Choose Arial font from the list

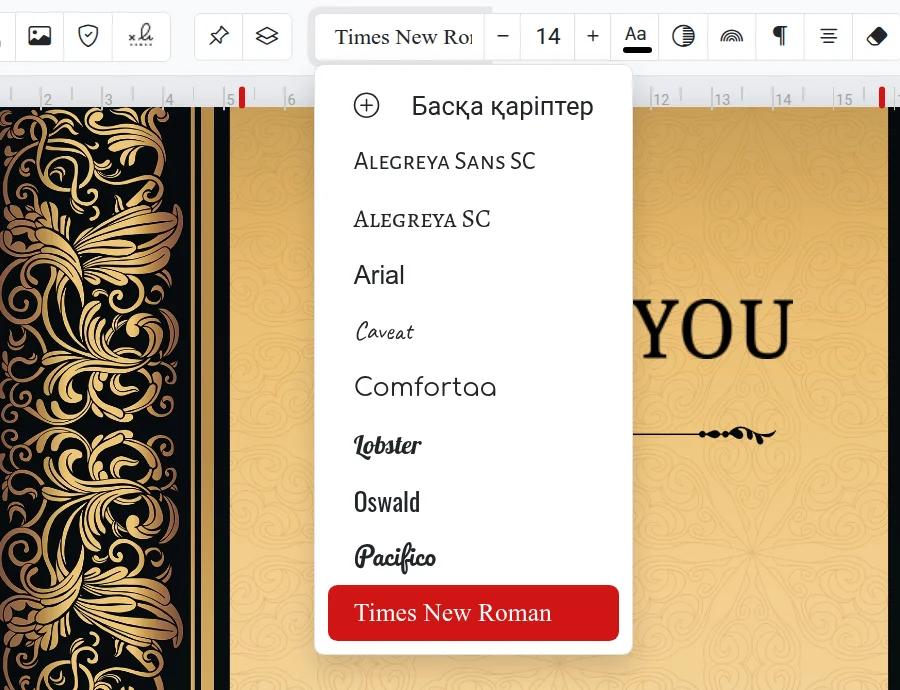[474, 275]
